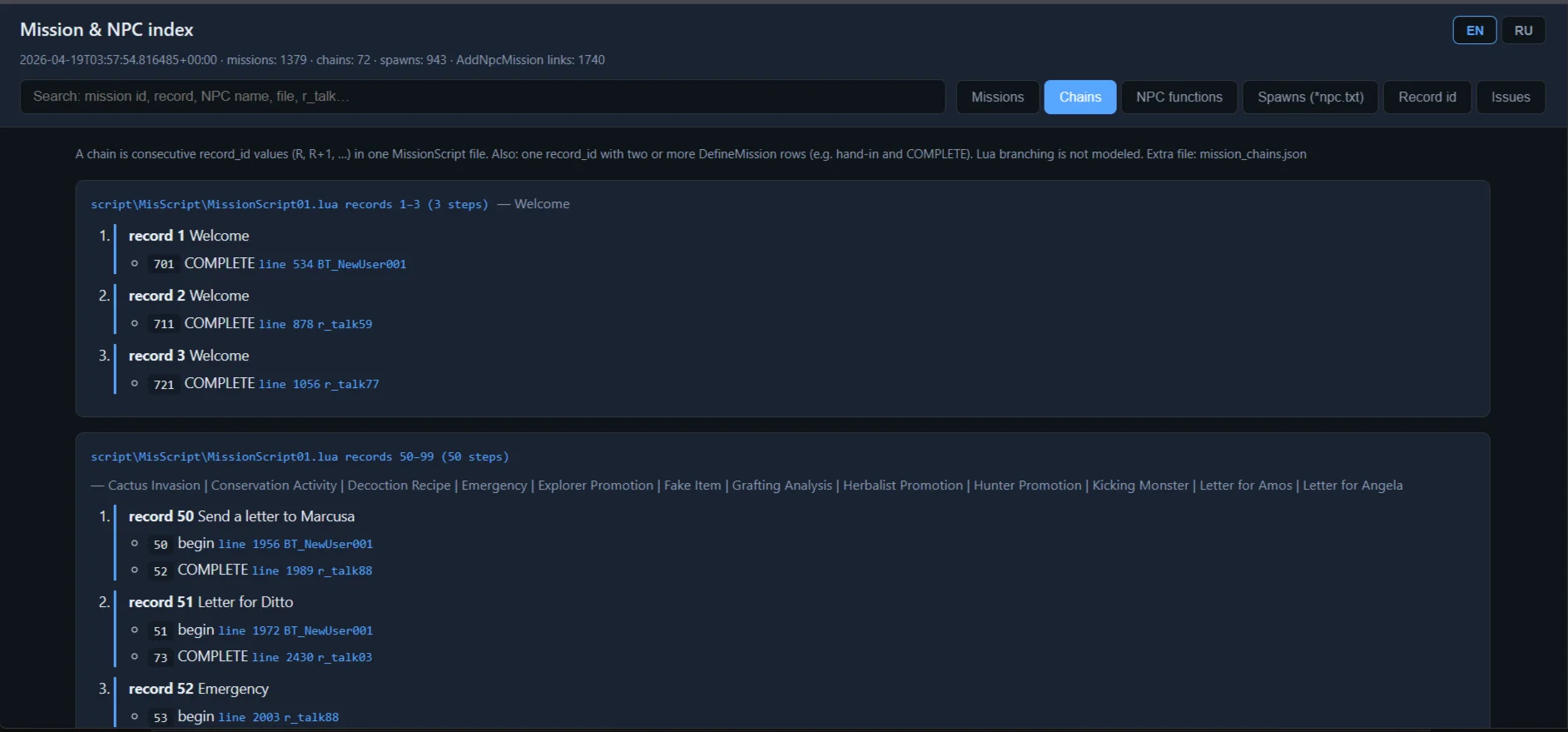Image resolution: width=1568 pixels, height=732 pixels.
Task: Click the mission search input field
Action: [x=483, y=97]
